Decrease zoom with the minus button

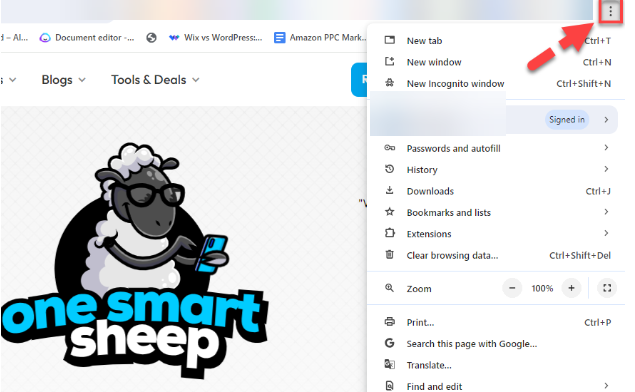(x=512, y=288)
